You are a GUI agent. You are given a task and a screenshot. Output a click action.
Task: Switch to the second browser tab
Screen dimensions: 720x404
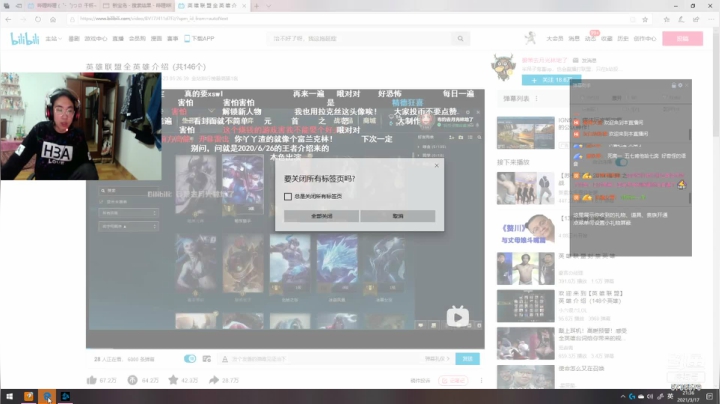click(x=137, y=6)
